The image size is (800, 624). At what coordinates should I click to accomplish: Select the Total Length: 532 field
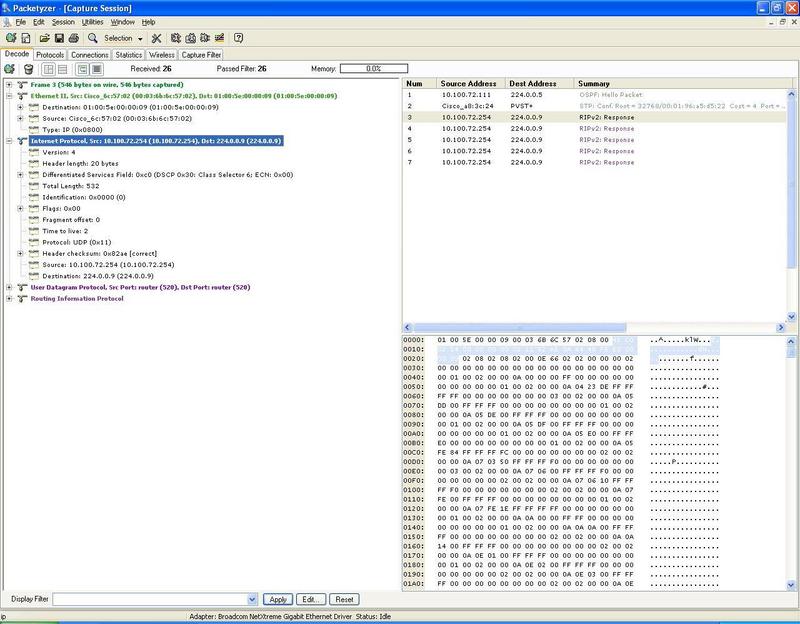71,186
